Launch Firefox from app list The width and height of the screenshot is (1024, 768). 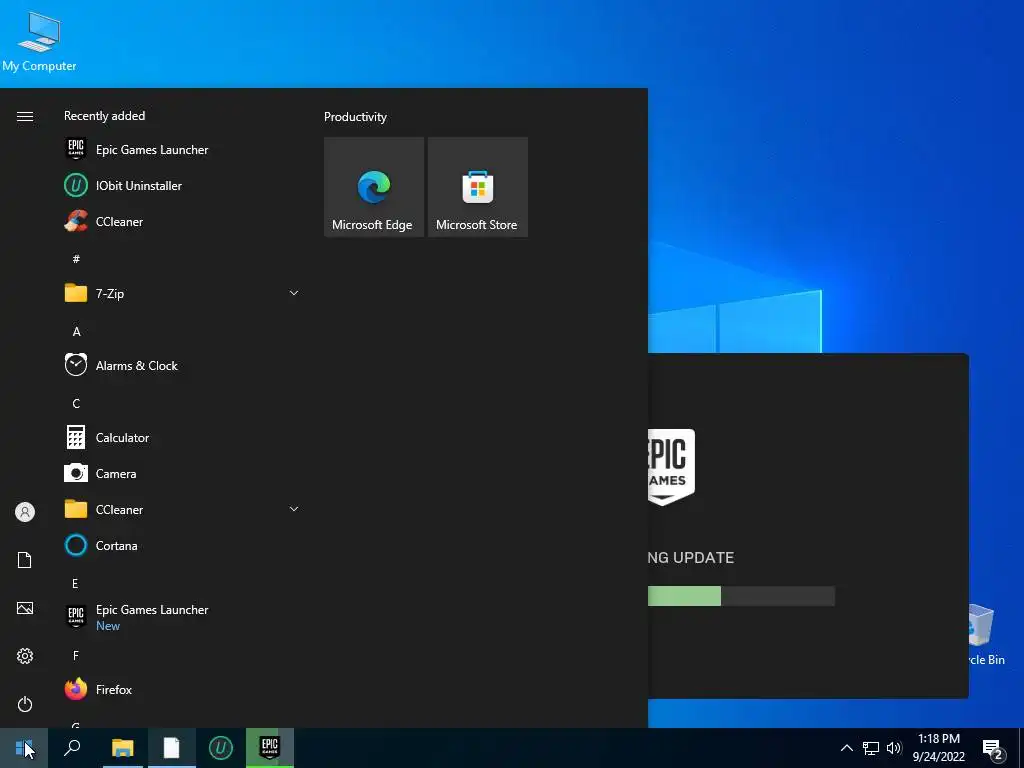182,689
